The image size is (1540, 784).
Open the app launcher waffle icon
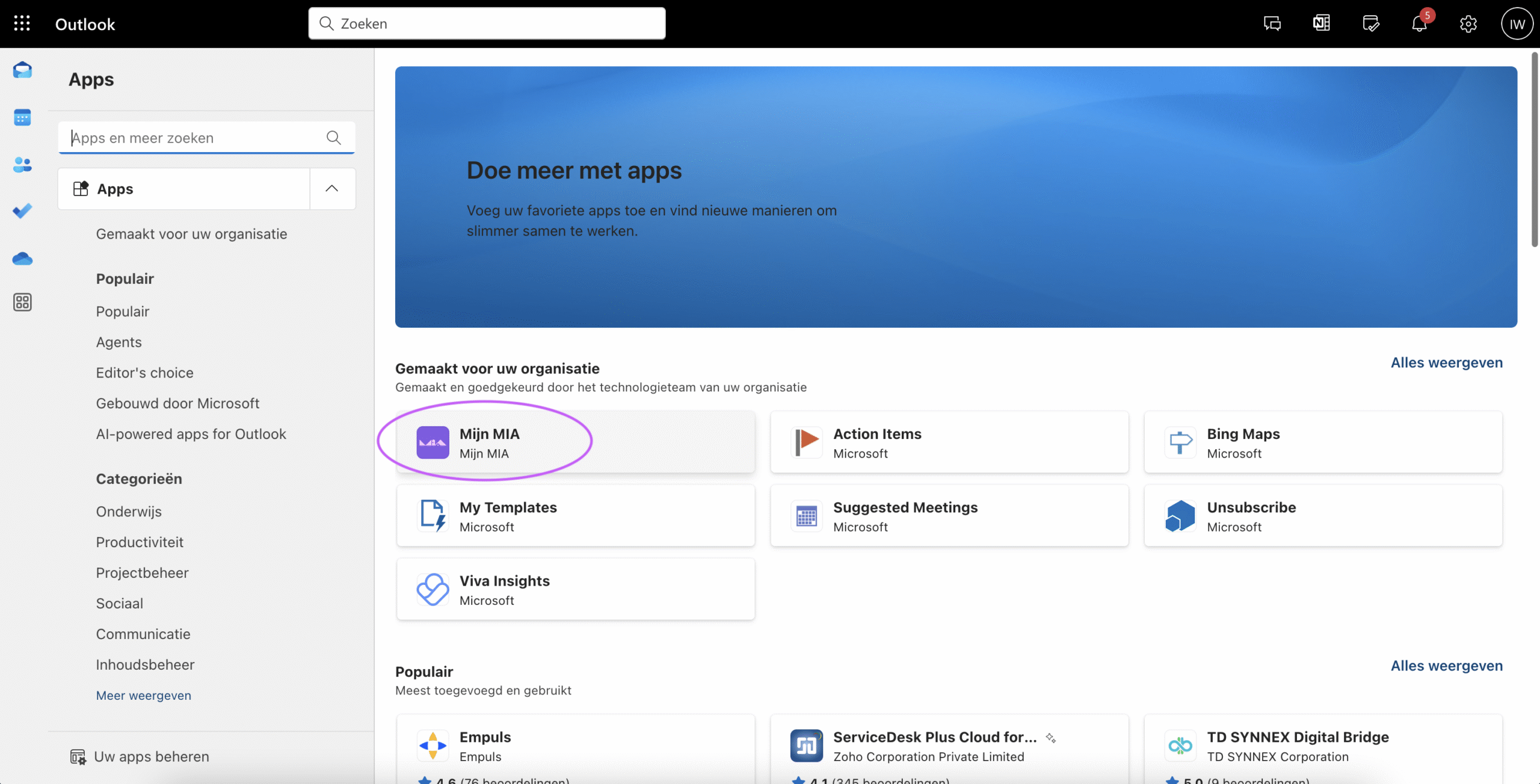tap(22, 23)
